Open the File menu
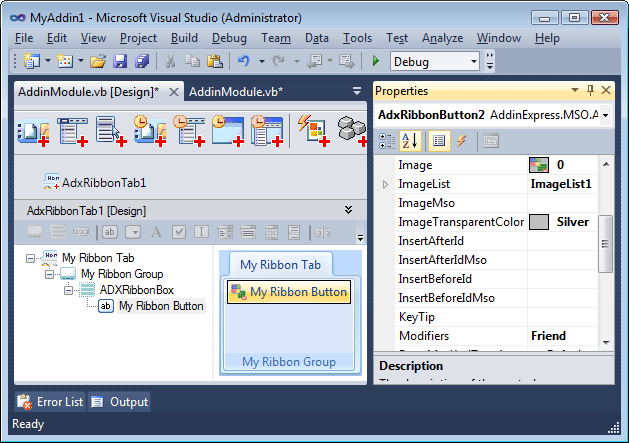 (24, 38)
